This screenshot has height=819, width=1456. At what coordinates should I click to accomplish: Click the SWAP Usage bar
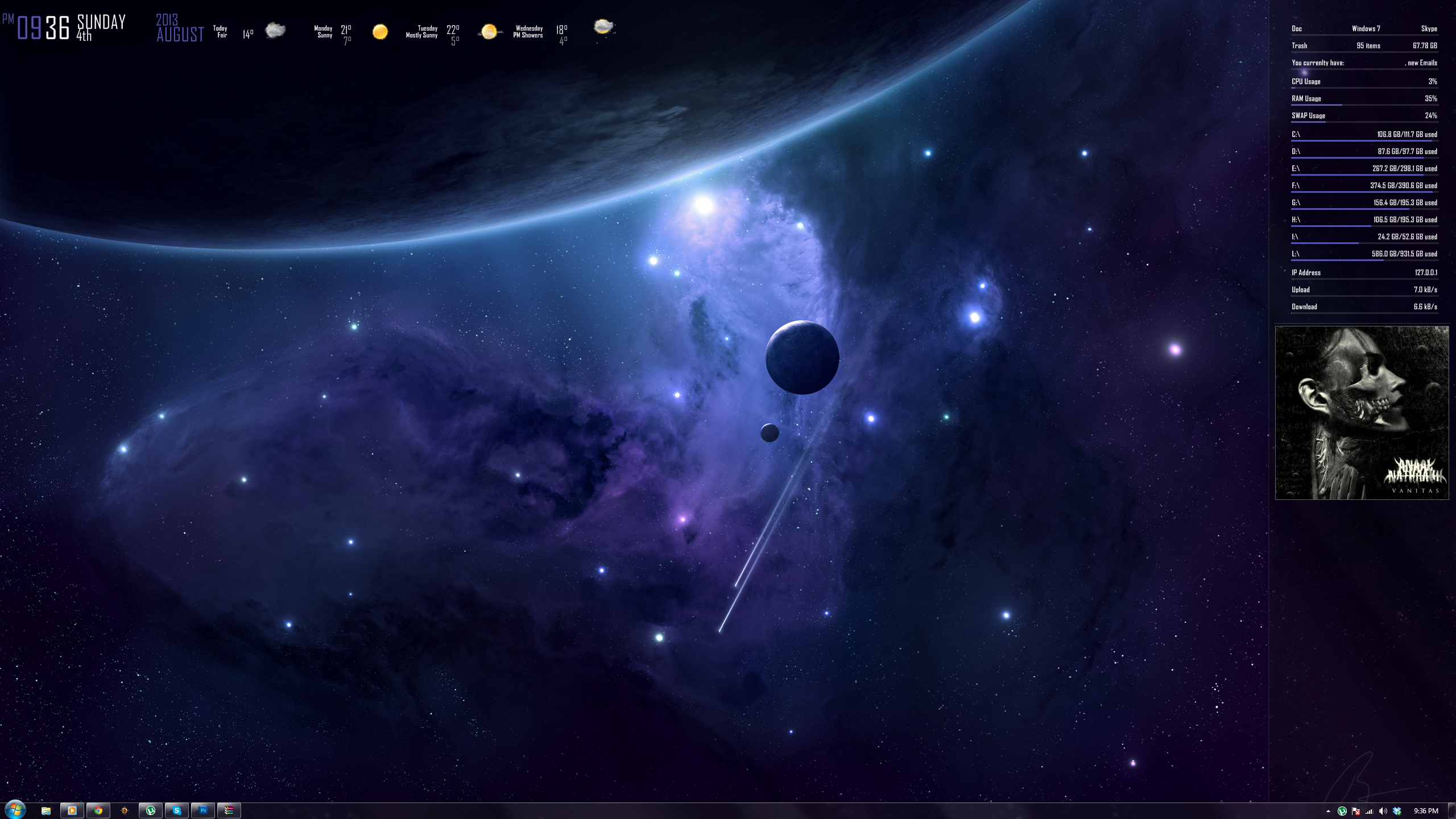pos(1364,122)
